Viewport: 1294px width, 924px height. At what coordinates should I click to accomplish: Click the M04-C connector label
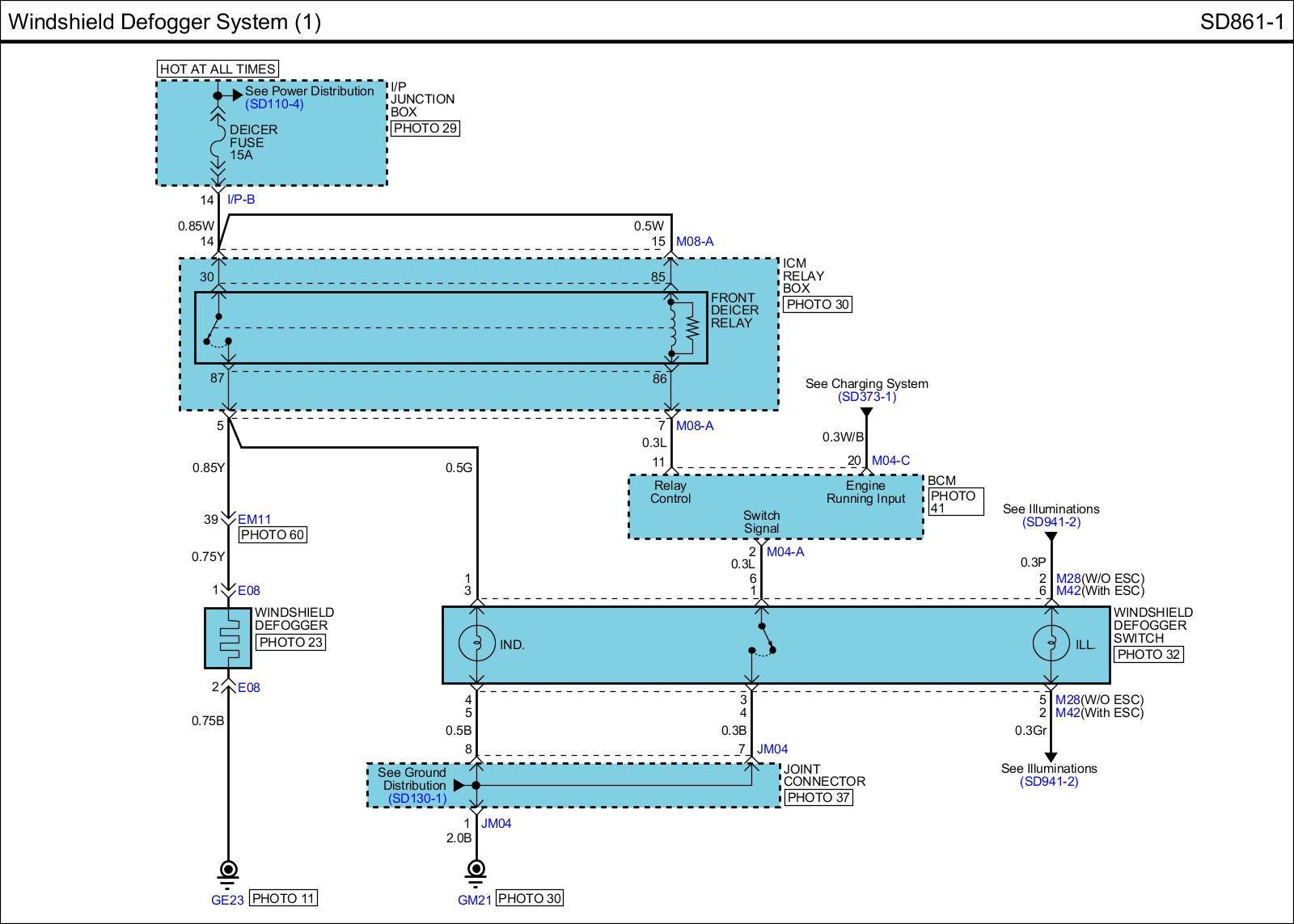point(890,461)
